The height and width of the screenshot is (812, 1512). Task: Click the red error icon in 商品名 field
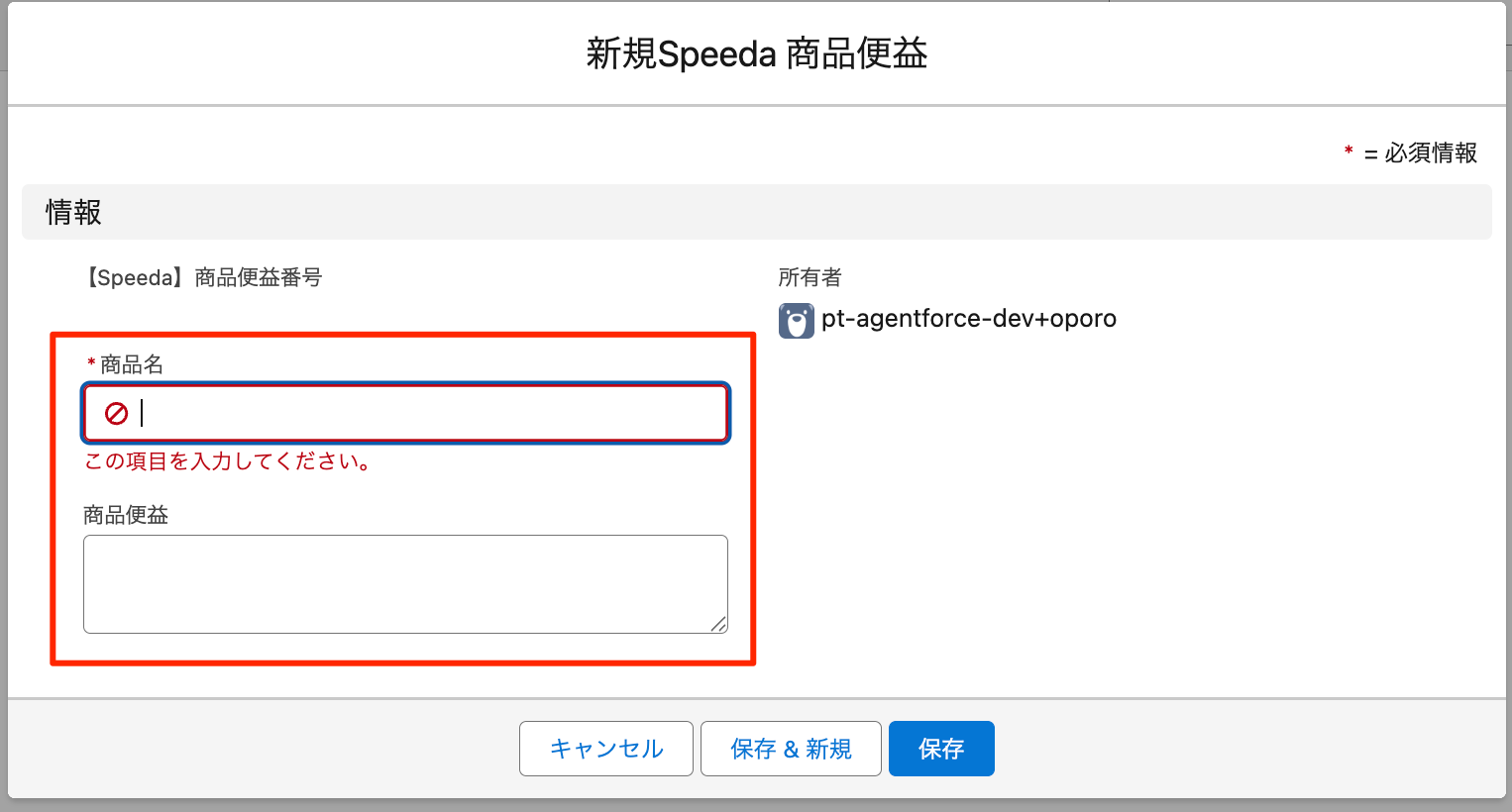tap(117, 413)
